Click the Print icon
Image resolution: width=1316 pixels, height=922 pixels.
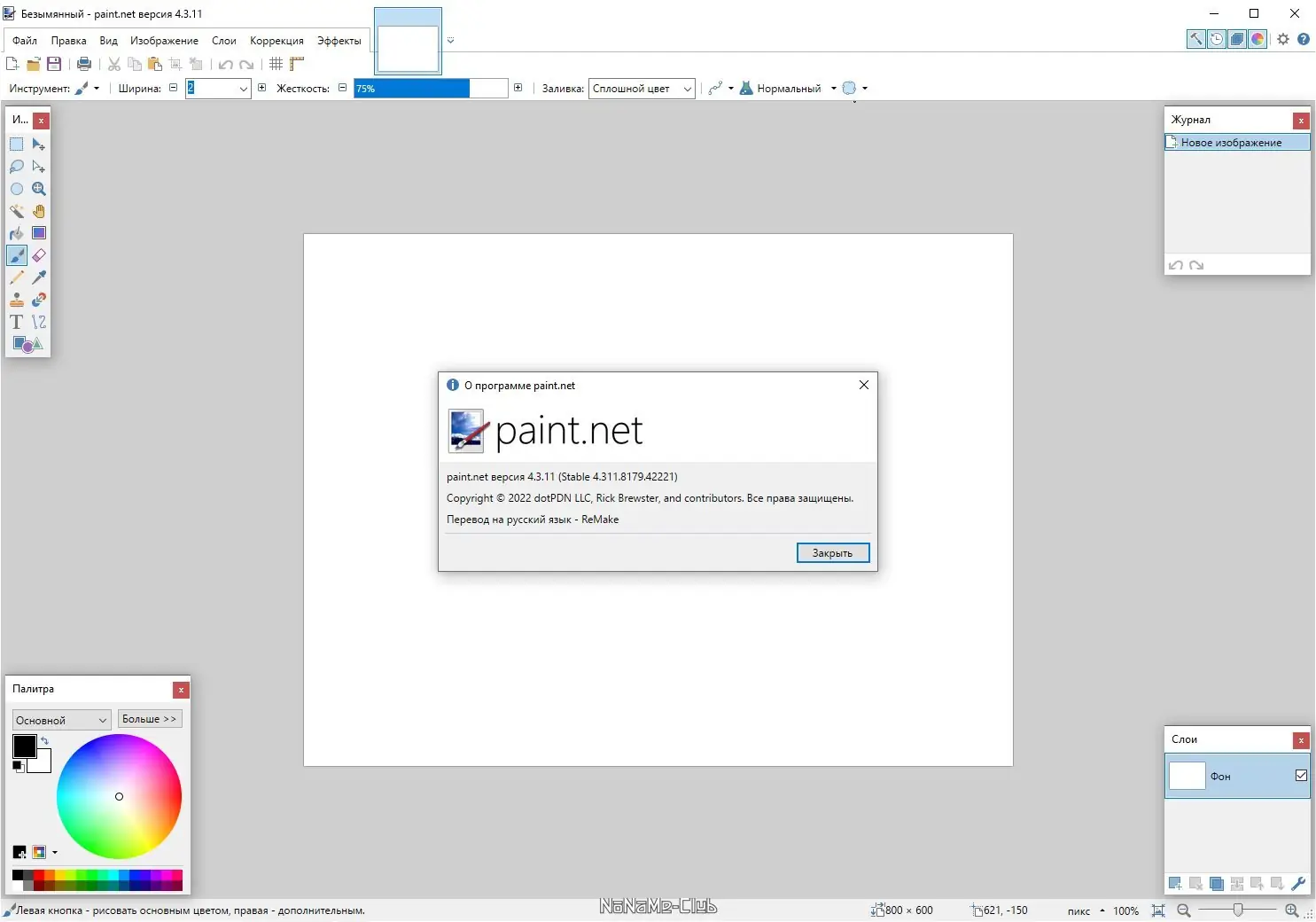click(84, 64)
